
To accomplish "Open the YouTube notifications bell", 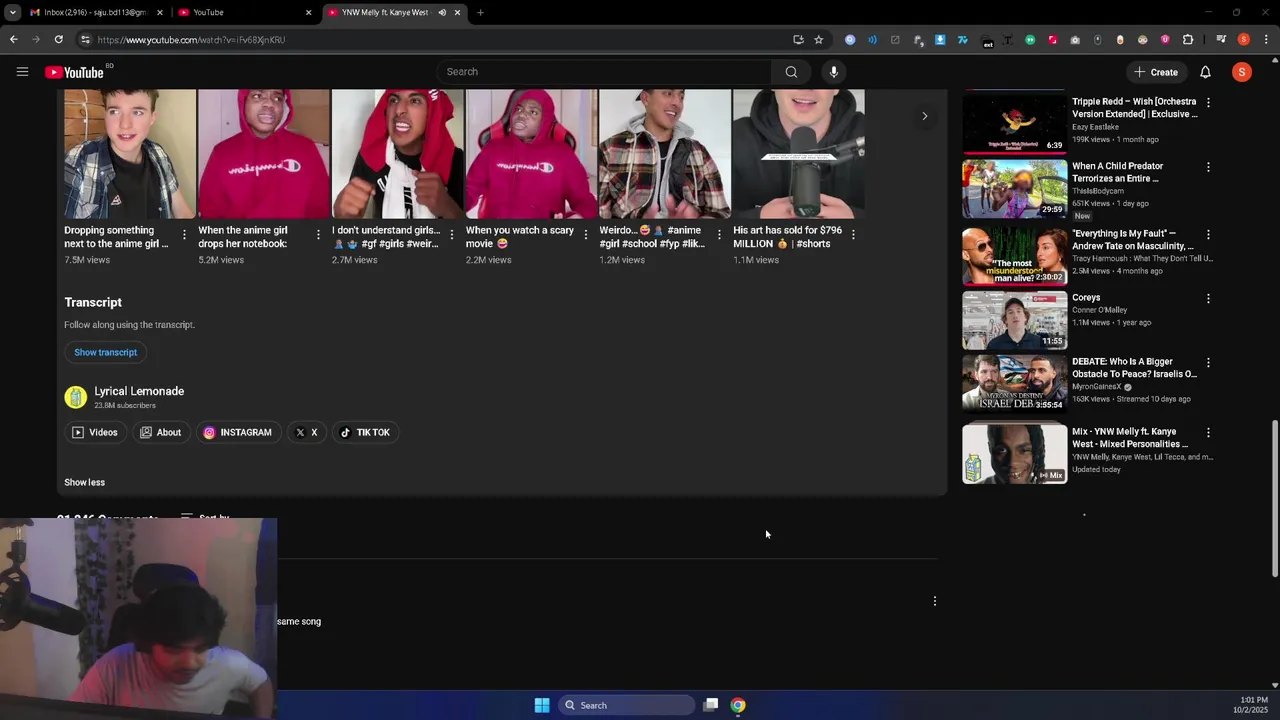I will point(1205,72).
